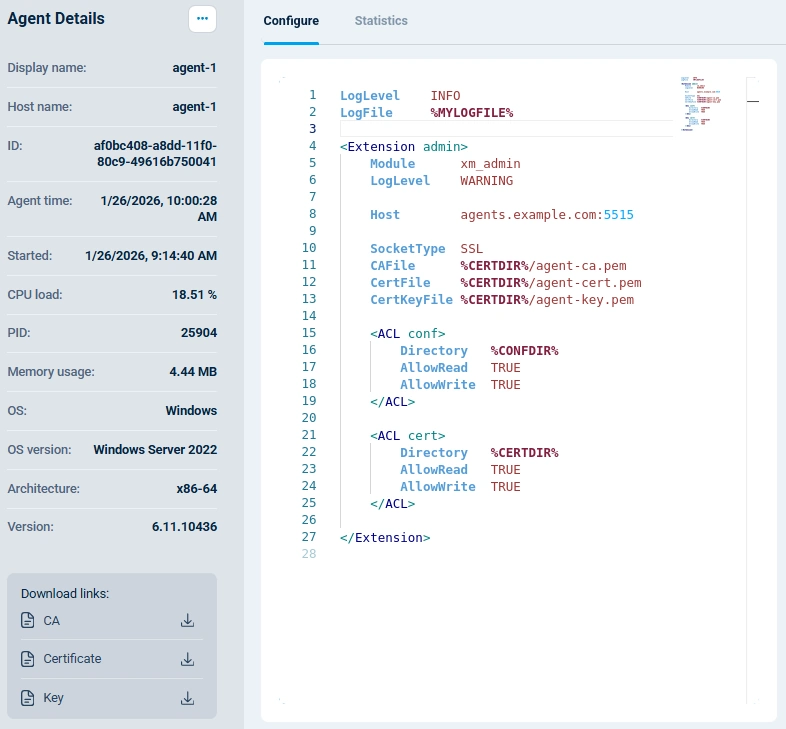Place cursor on empty line 3
786x729 pixels.
[506, 129]
